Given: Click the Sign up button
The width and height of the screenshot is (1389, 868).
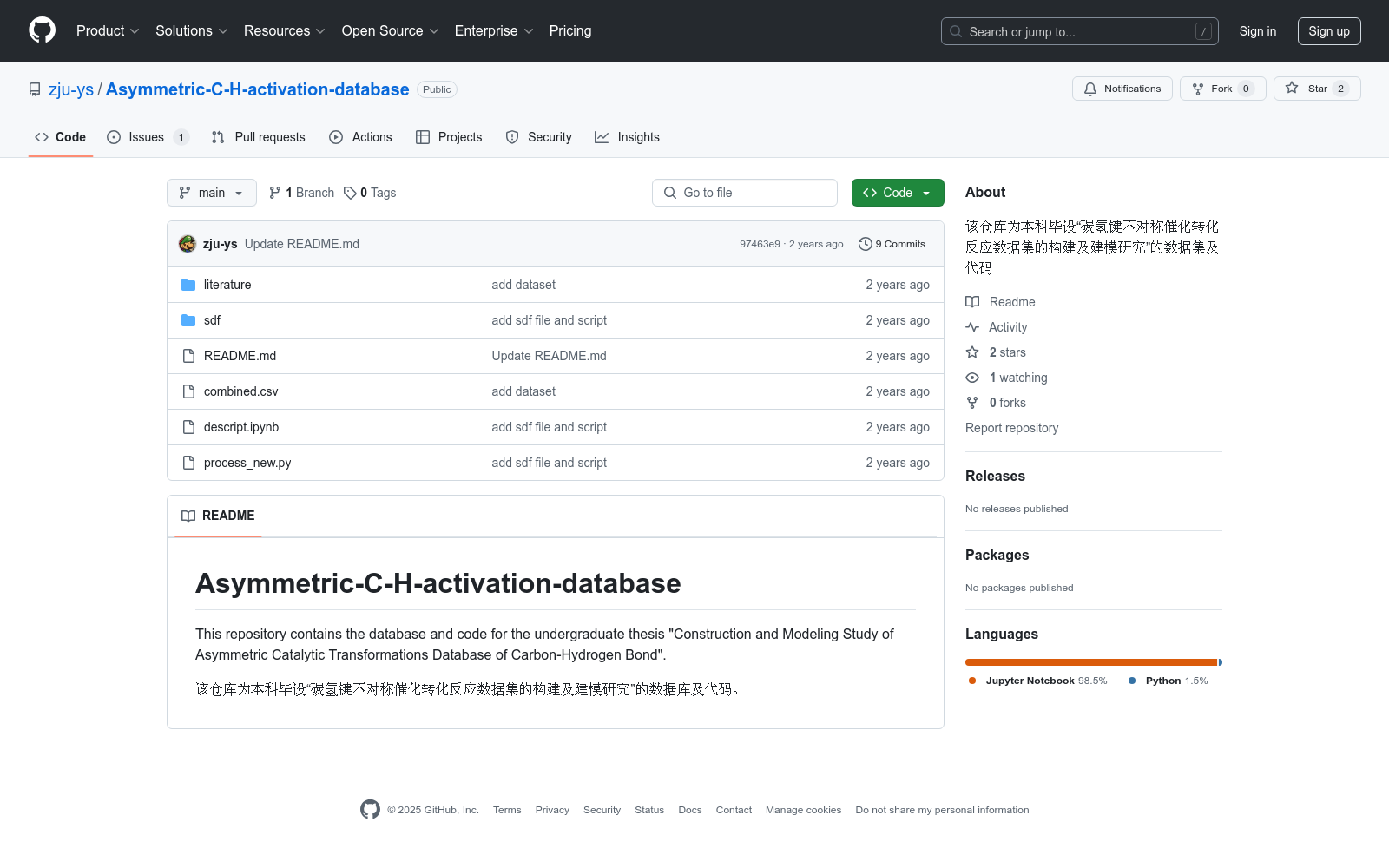Looking at the screenshot, I should pyautogui.click(x=1329, y=31).
